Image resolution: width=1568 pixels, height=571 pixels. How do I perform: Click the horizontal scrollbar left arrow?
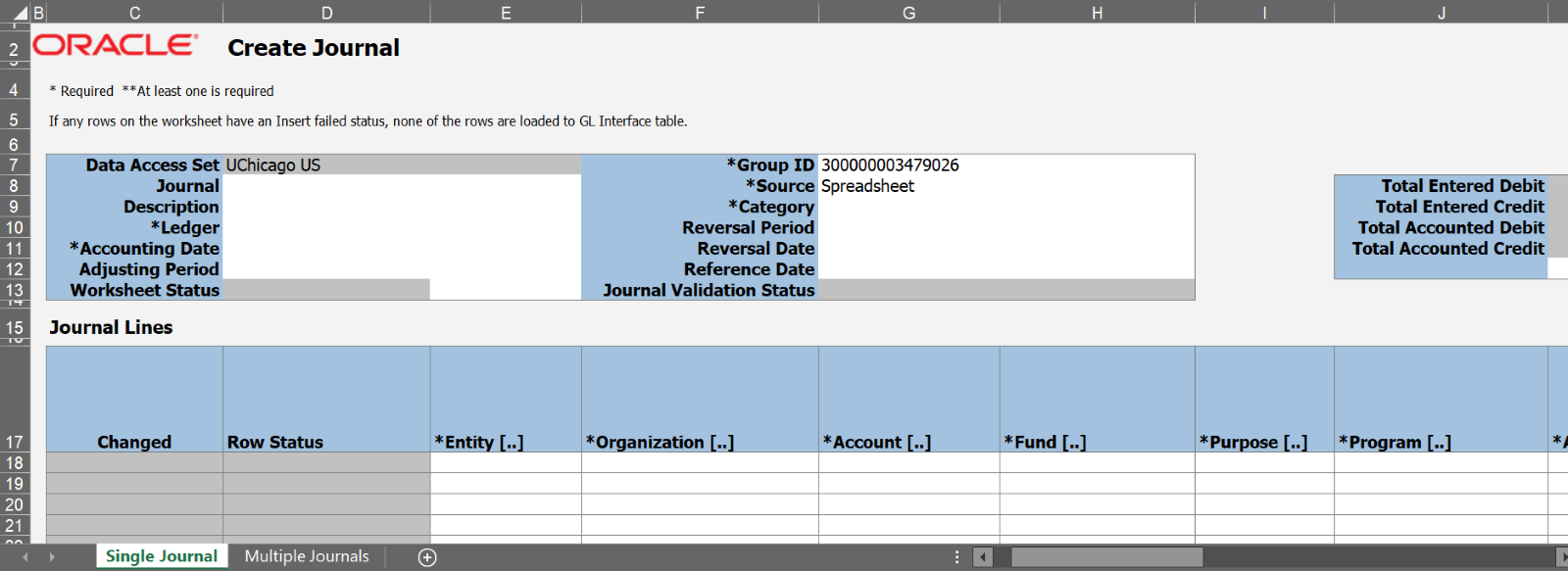tap(983, 557)
